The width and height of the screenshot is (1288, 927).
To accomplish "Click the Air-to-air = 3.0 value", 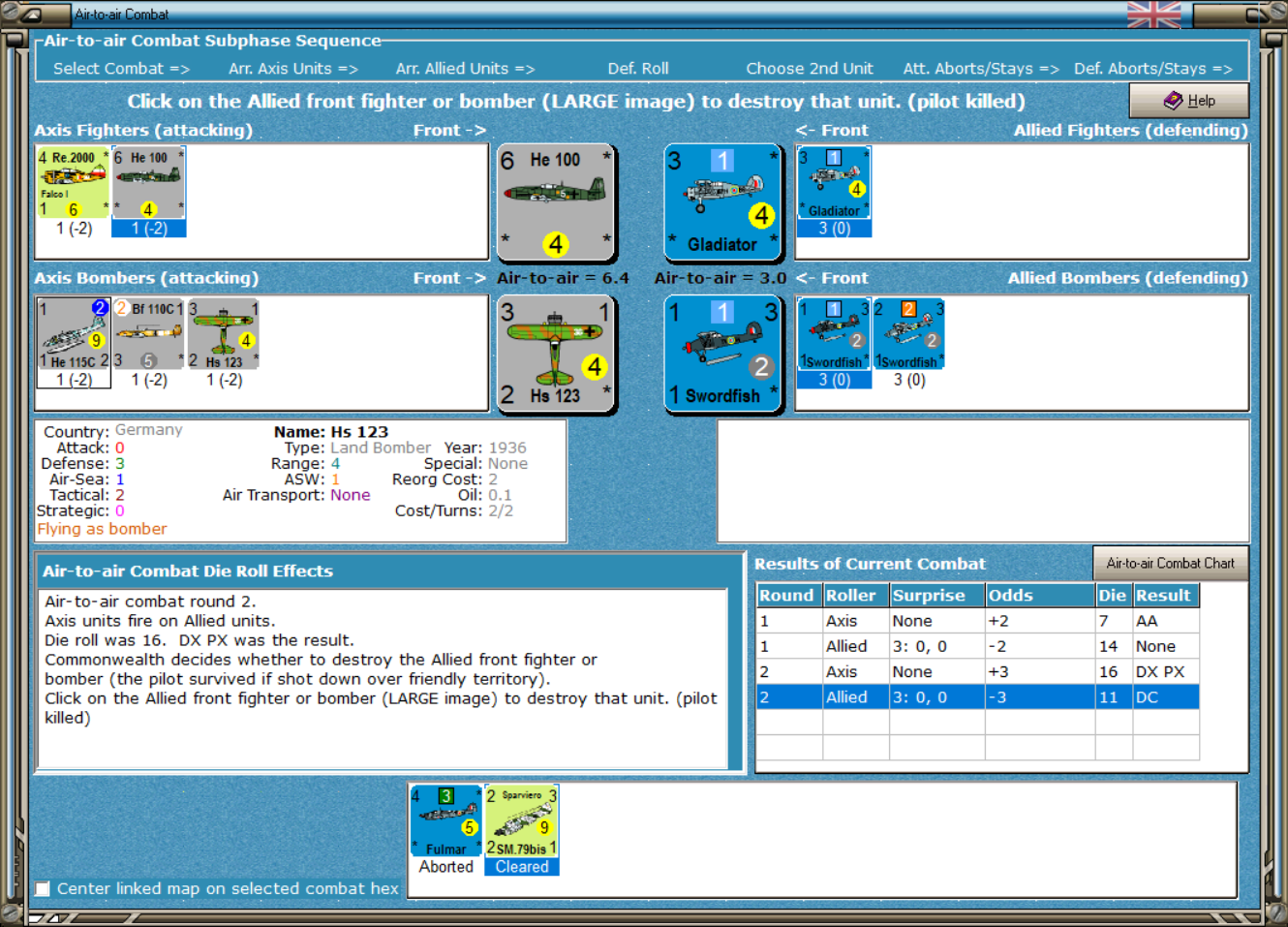I will tap(720, 278).
